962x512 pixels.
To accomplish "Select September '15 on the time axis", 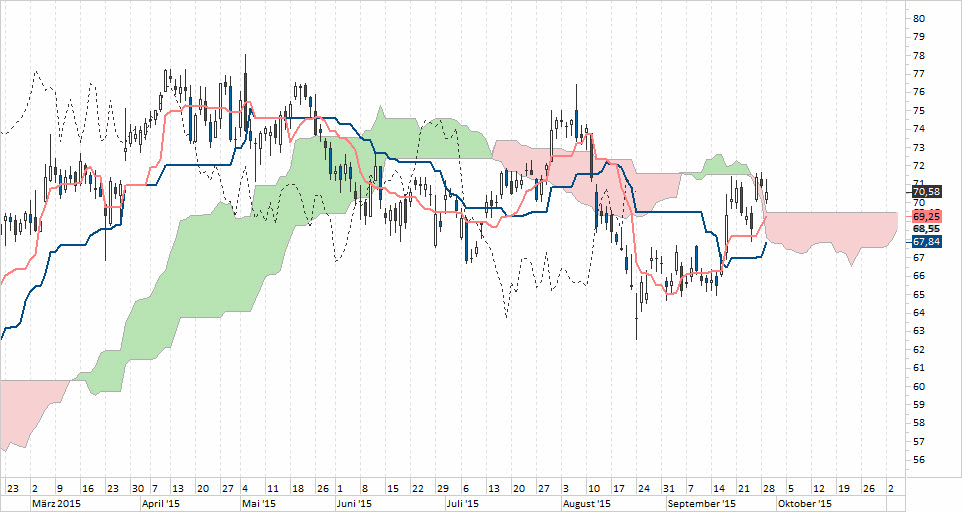I will click(700, 503).
